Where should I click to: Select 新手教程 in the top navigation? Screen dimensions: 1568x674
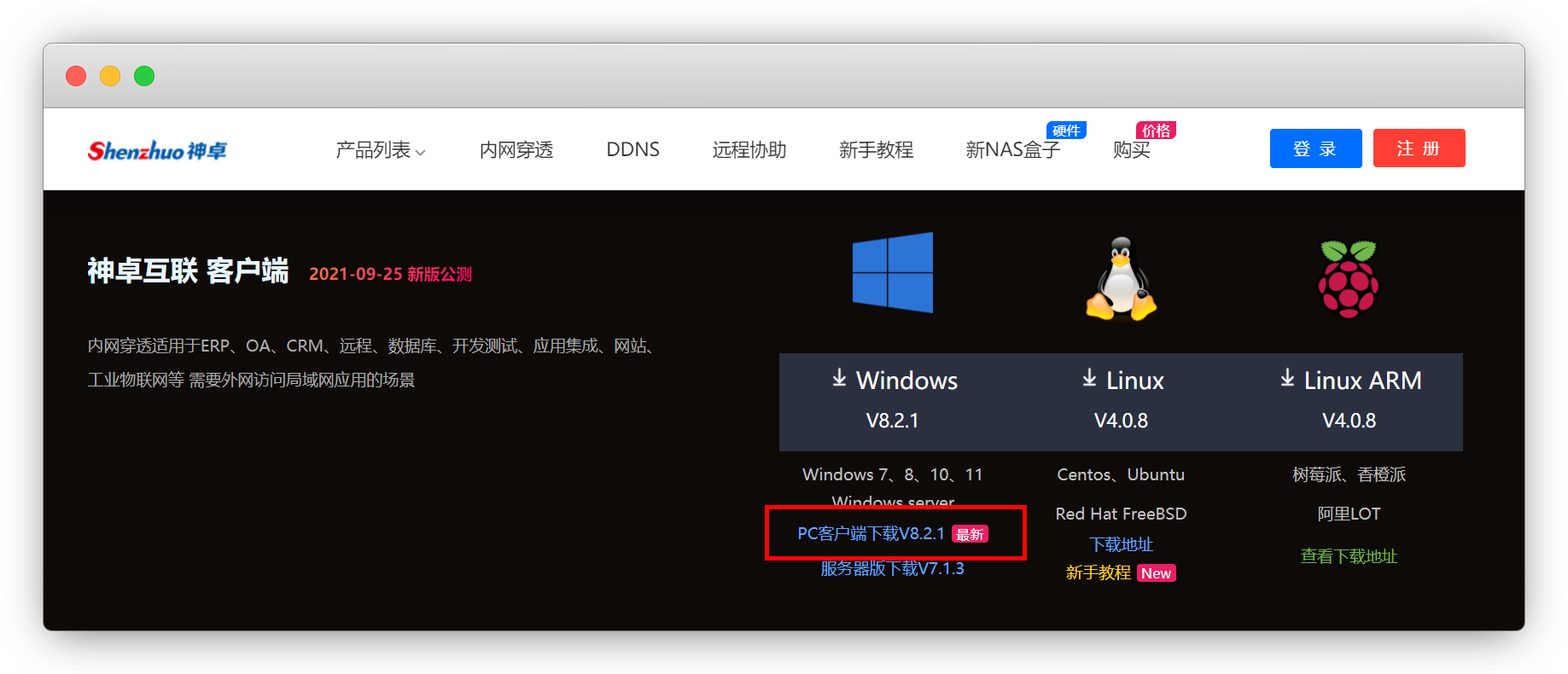pos(876,150)
